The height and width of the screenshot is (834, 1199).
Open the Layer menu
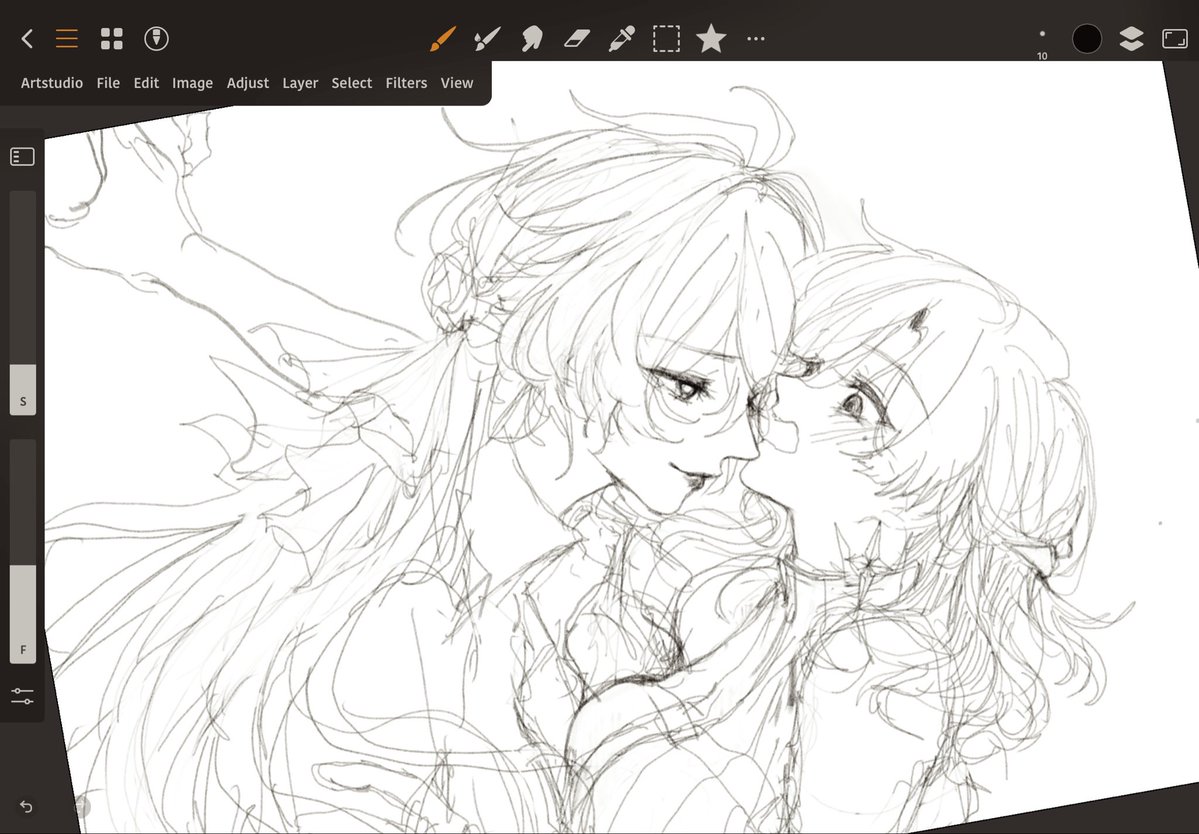click(x=300, y=83)
